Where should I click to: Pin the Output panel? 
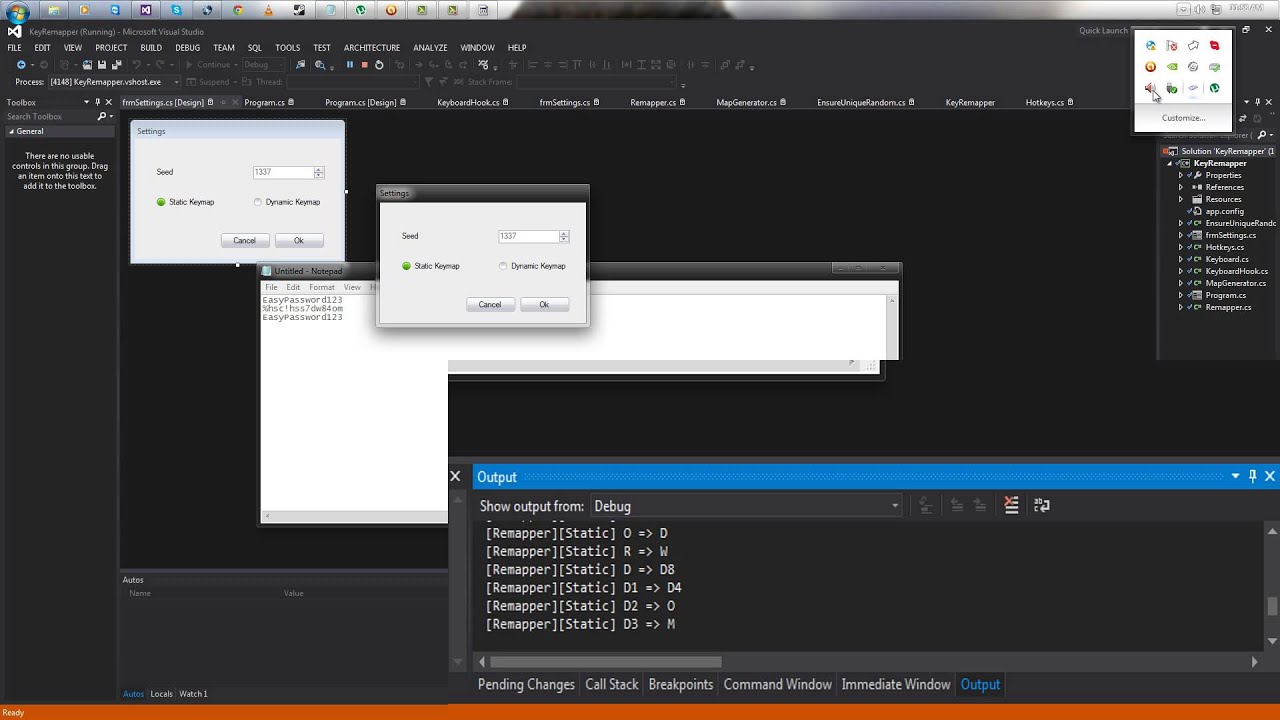point(1252,476)
